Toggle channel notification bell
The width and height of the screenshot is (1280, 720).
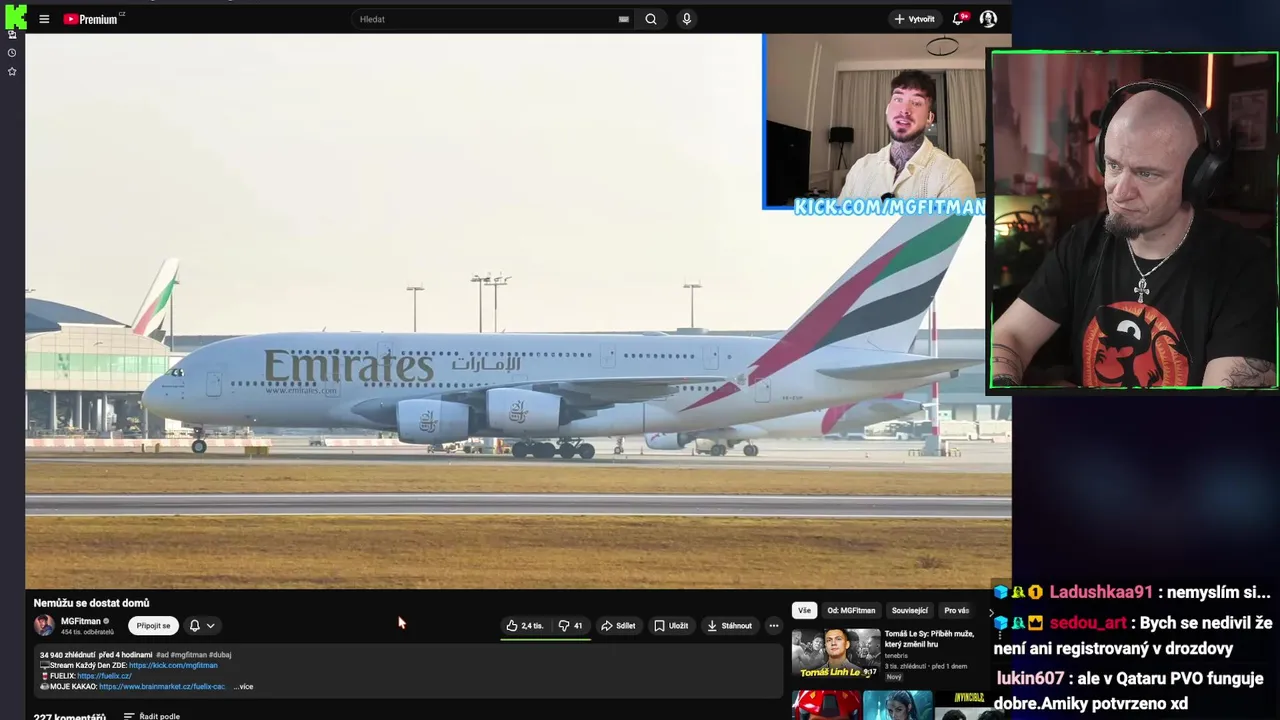pyautogui.click(x=195, y=626)
